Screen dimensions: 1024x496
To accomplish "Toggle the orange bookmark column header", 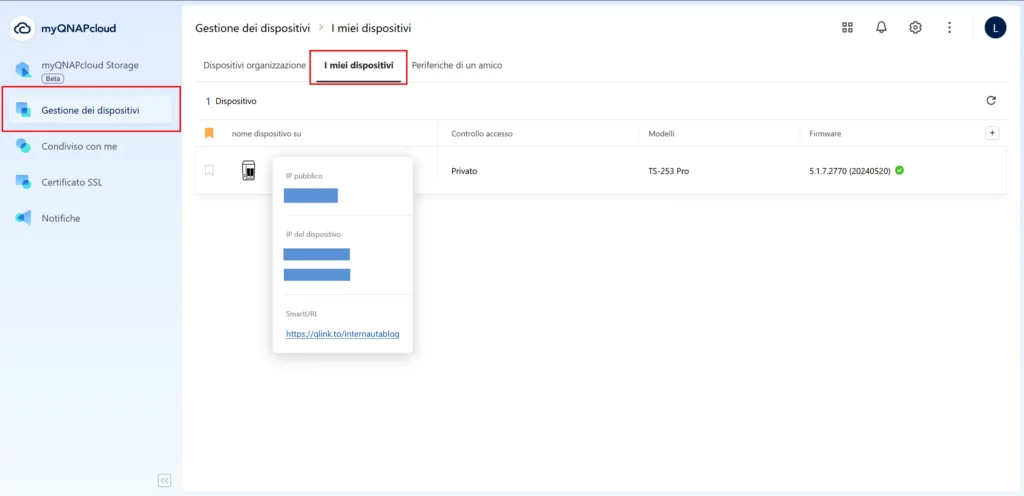I will 209,133.
